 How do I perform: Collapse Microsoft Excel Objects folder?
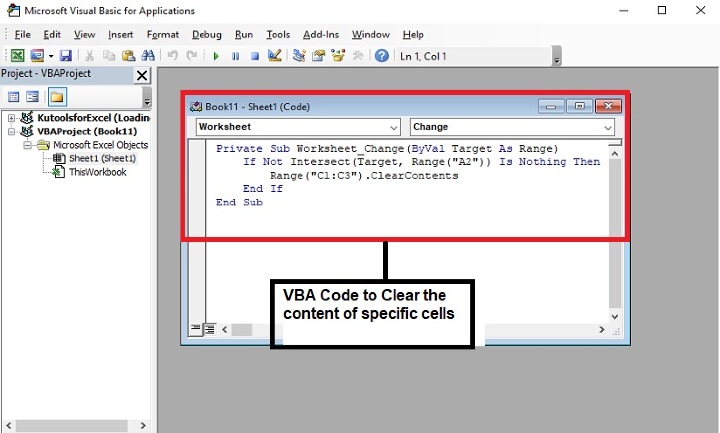27,145
